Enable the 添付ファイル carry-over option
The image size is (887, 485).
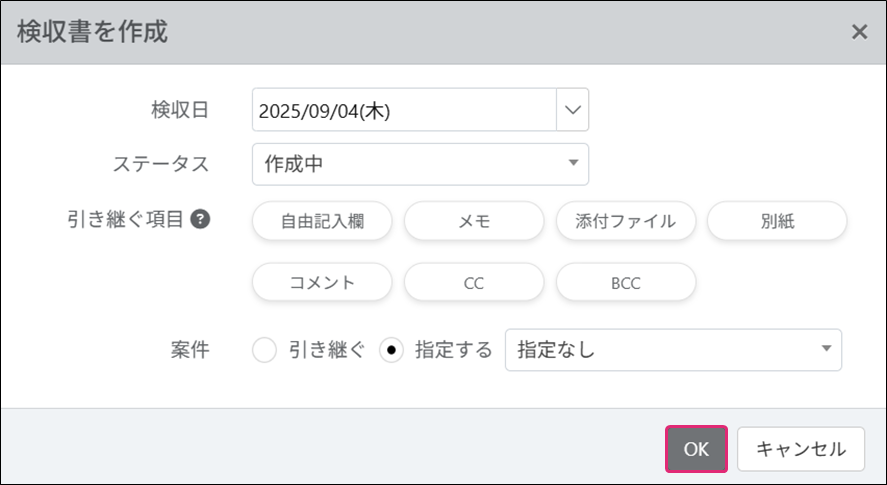pos(626,222)
